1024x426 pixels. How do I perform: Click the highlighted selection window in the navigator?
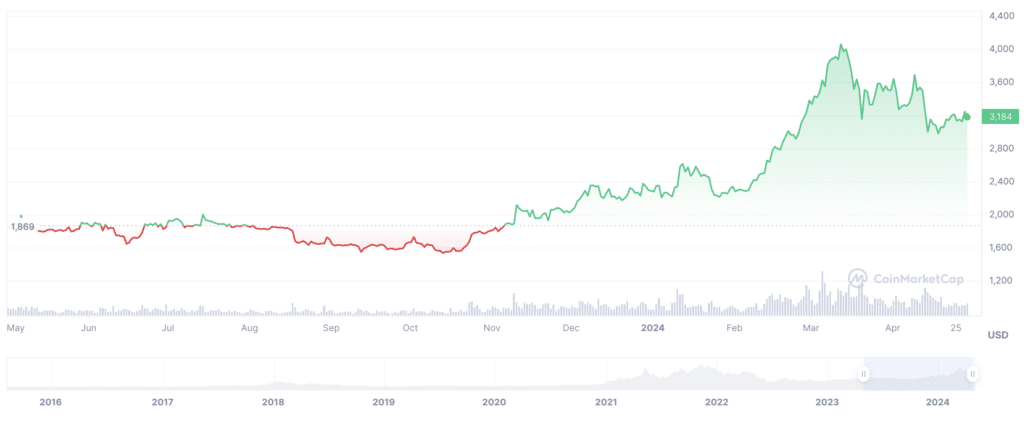917,374
